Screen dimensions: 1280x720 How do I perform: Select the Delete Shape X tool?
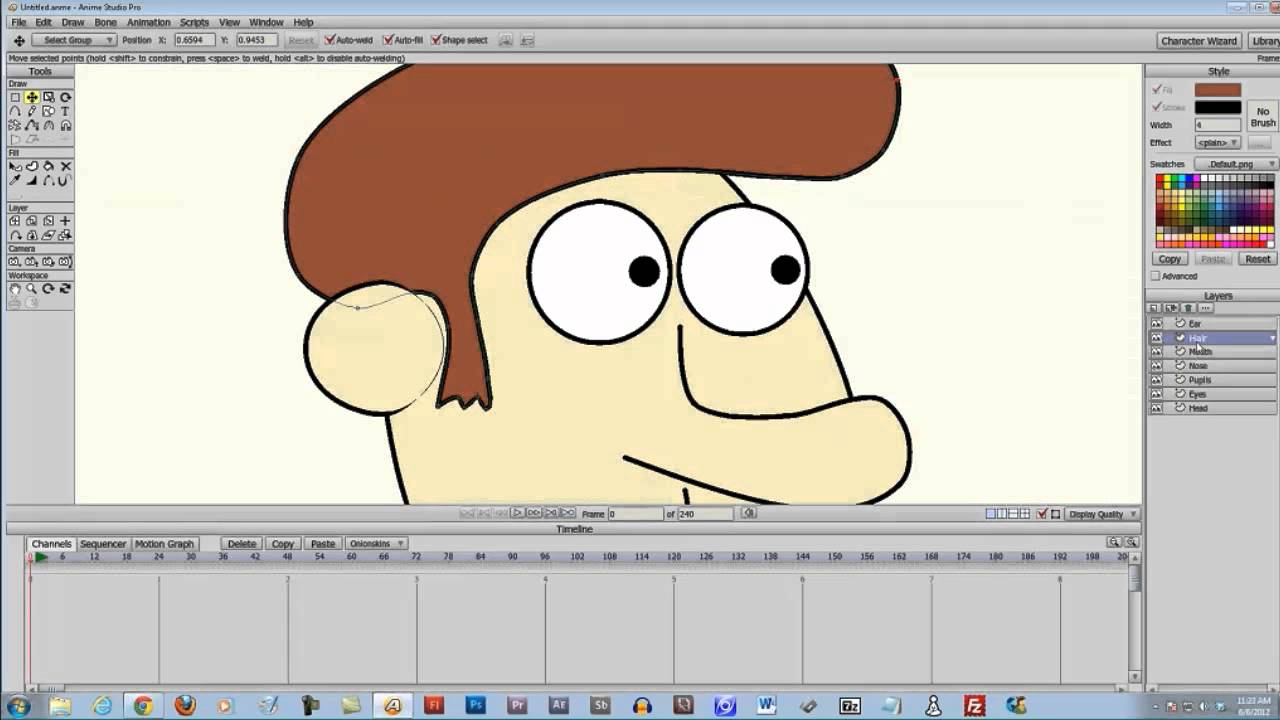(65, 166)
